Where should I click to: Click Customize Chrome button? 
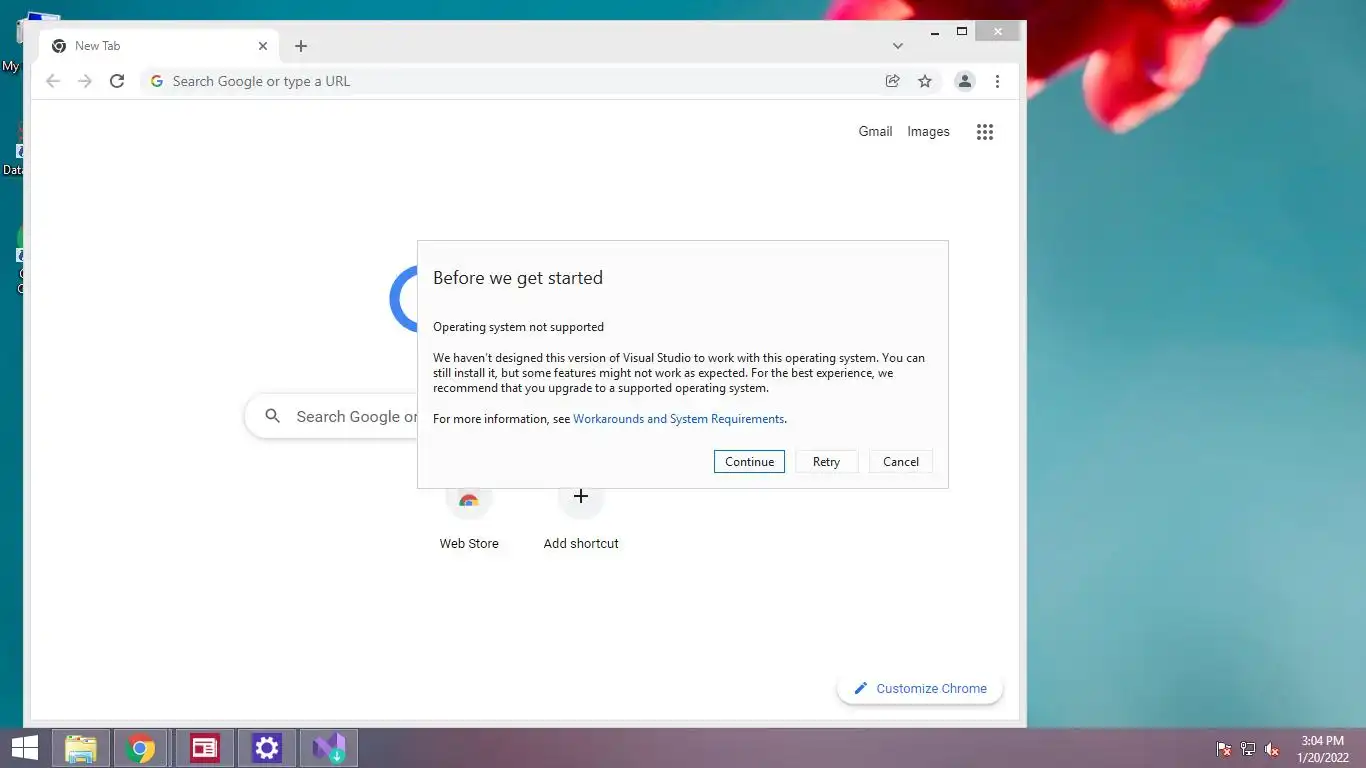pos(919,688)
